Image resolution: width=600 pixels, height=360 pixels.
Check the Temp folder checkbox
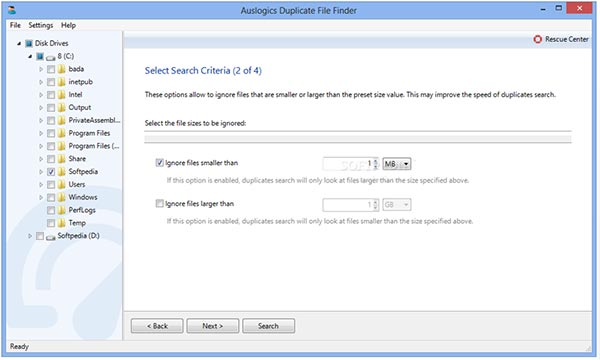[51, 223]
